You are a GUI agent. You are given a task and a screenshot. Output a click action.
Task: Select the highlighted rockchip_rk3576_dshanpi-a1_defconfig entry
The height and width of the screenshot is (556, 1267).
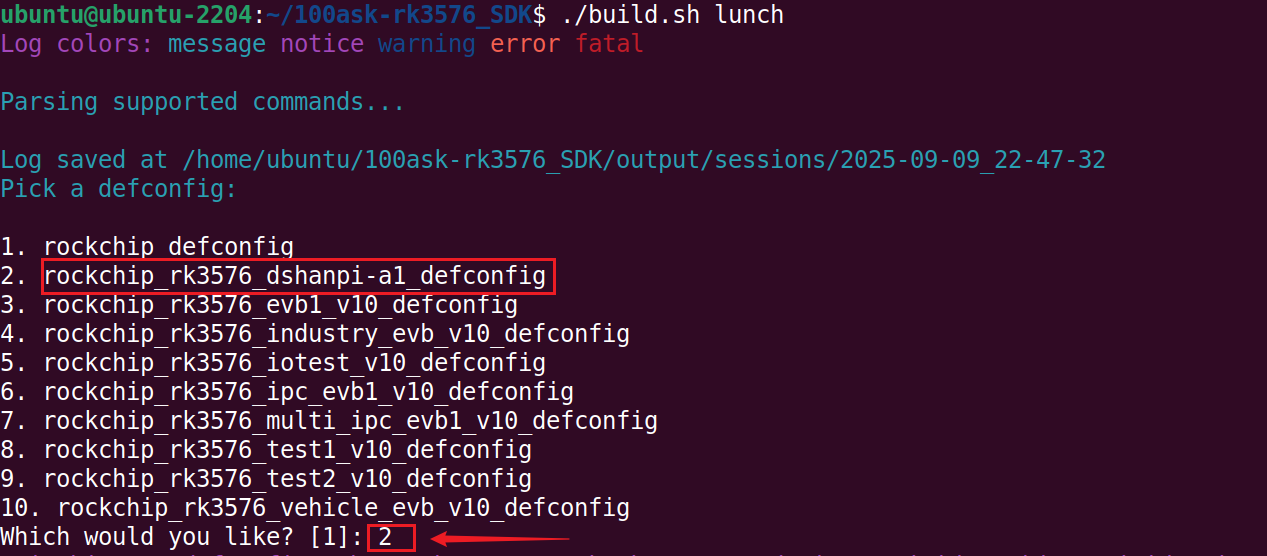[295, 275]
